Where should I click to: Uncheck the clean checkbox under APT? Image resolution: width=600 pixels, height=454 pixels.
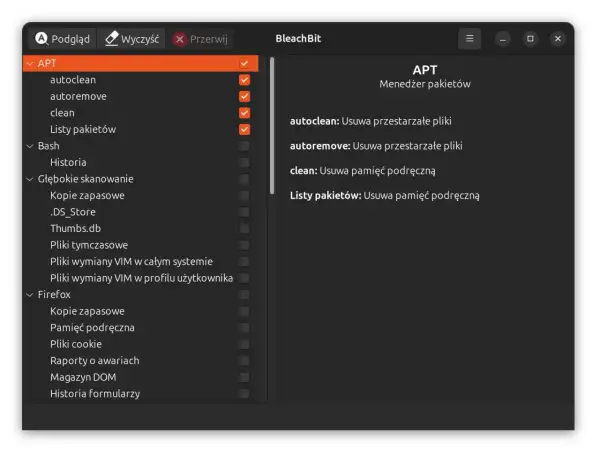coord(244,113)
